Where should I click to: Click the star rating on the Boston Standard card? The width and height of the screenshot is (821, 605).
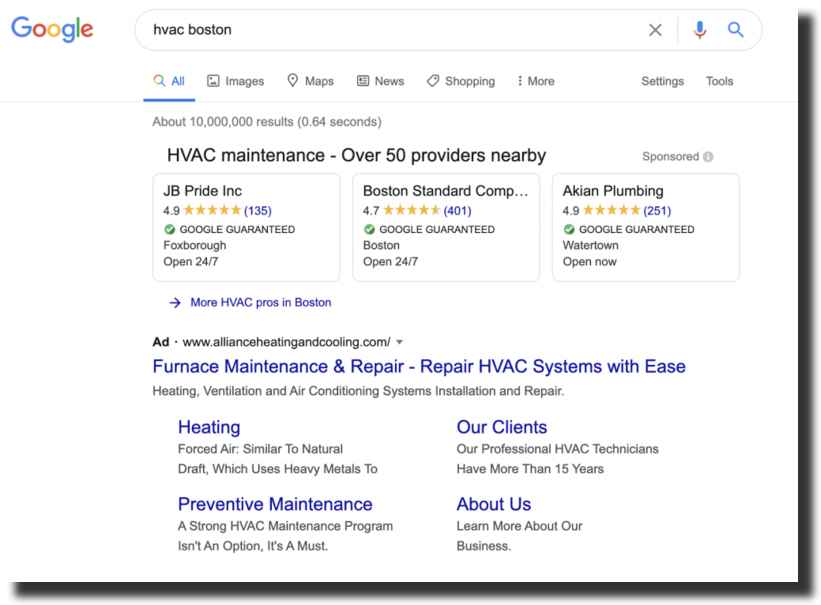[412, 211]
